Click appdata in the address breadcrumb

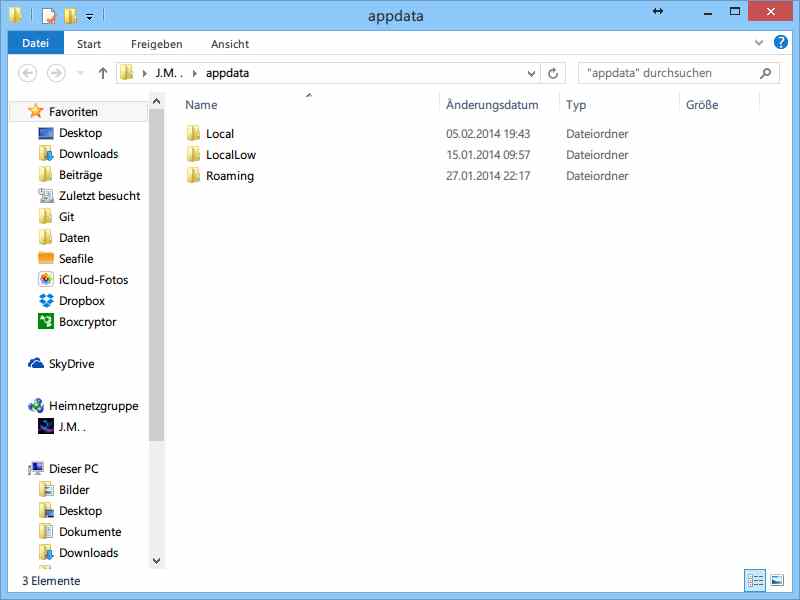(x=228, y=73)
